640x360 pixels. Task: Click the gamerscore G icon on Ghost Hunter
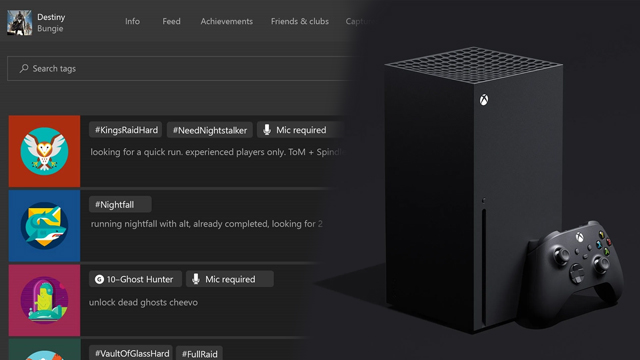99,279
